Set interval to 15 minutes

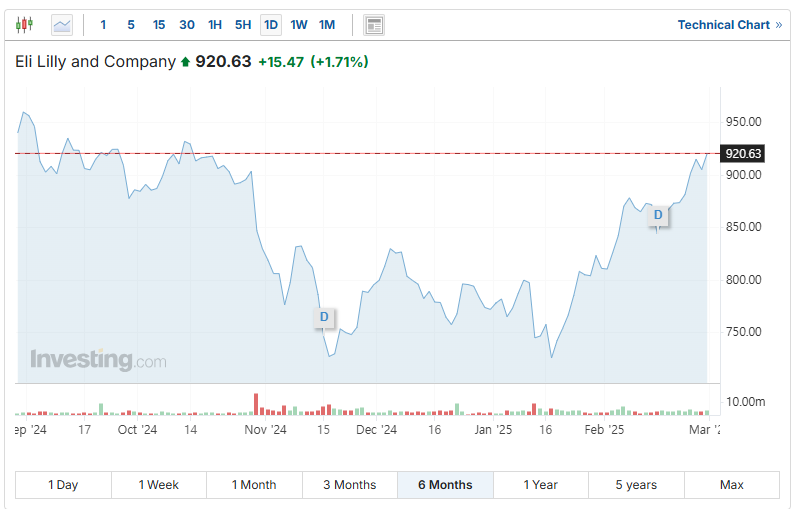(x=159, y=25)
